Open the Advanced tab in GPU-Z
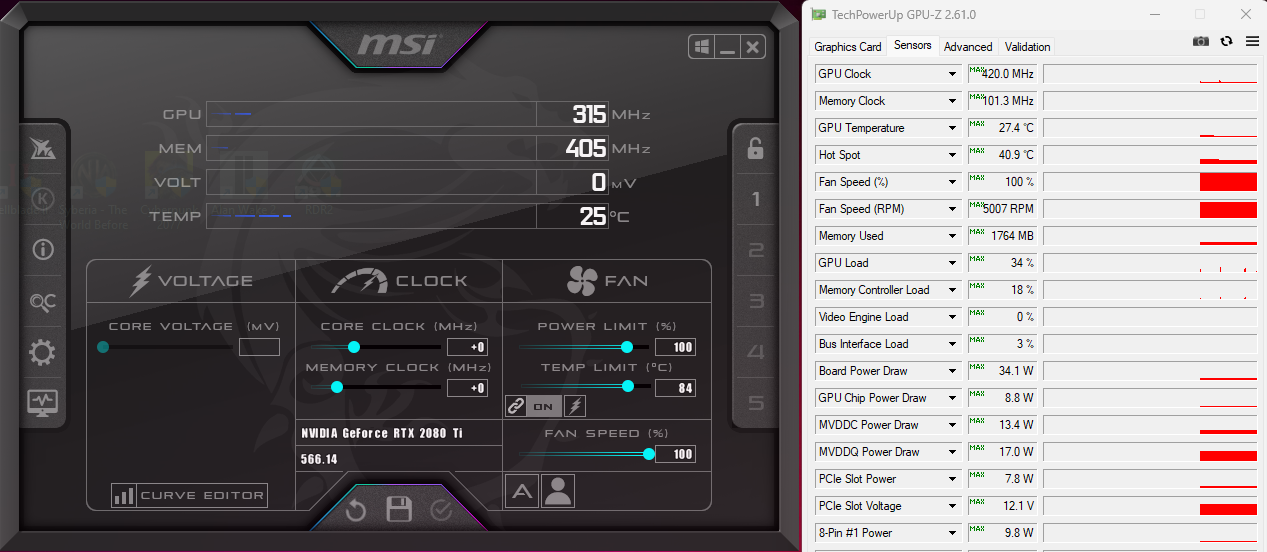Viewport: 1267px width, 552px height. pos(968,47)
